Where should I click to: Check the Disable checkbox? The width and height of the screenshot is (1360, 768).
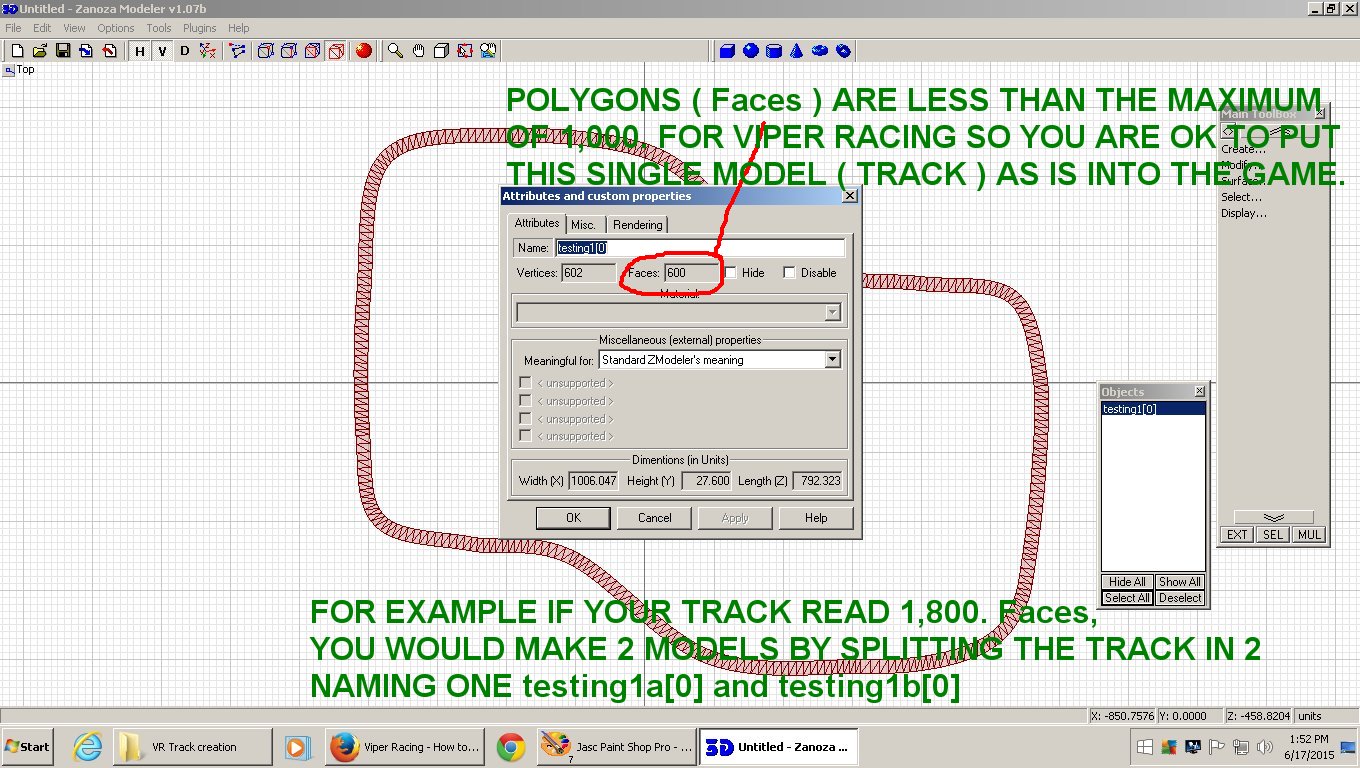pyautogui.click(x=790, y=273)
